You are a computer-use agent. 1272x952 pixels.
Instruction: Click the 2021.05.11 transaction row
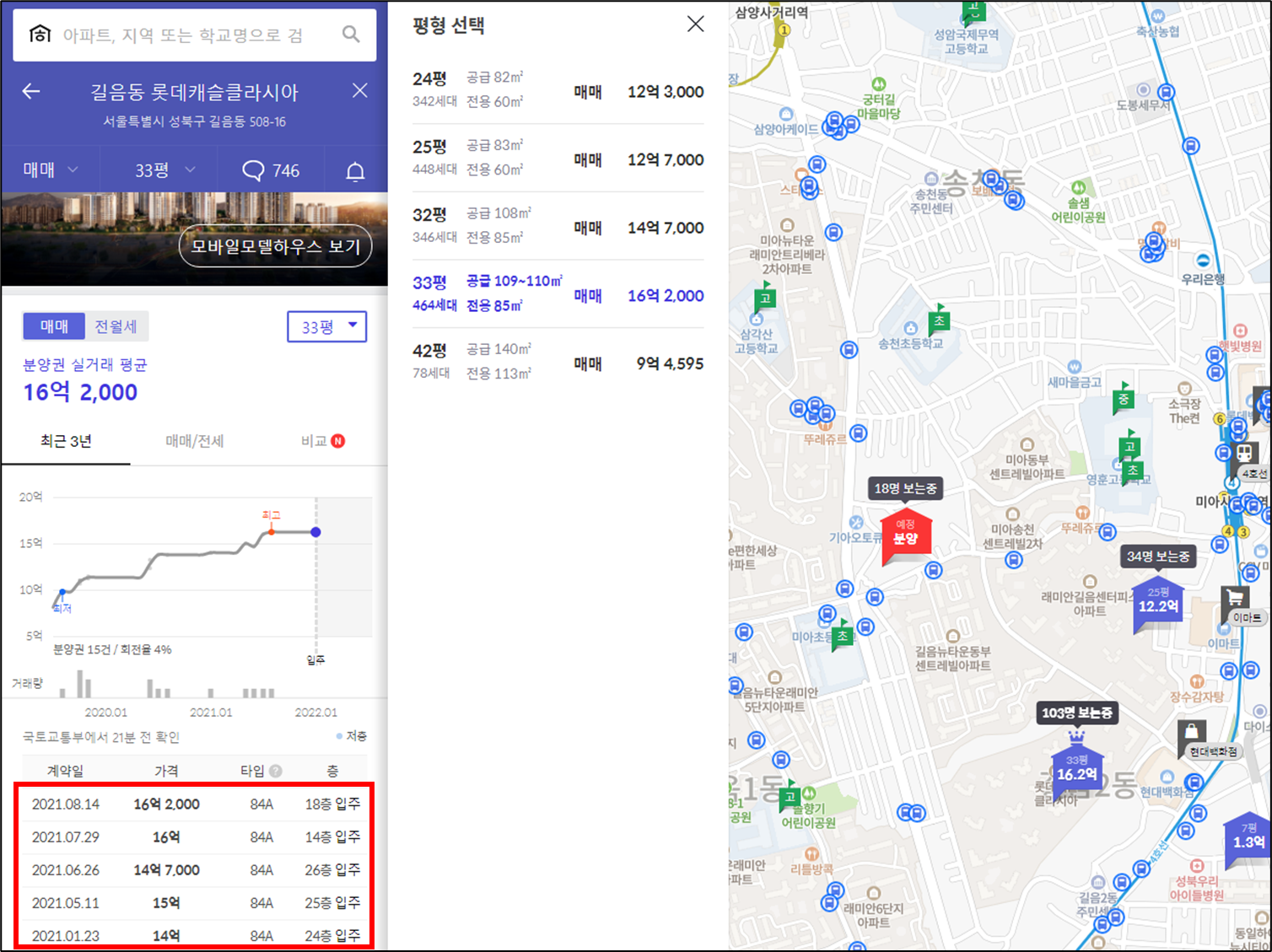click(196, 902)
